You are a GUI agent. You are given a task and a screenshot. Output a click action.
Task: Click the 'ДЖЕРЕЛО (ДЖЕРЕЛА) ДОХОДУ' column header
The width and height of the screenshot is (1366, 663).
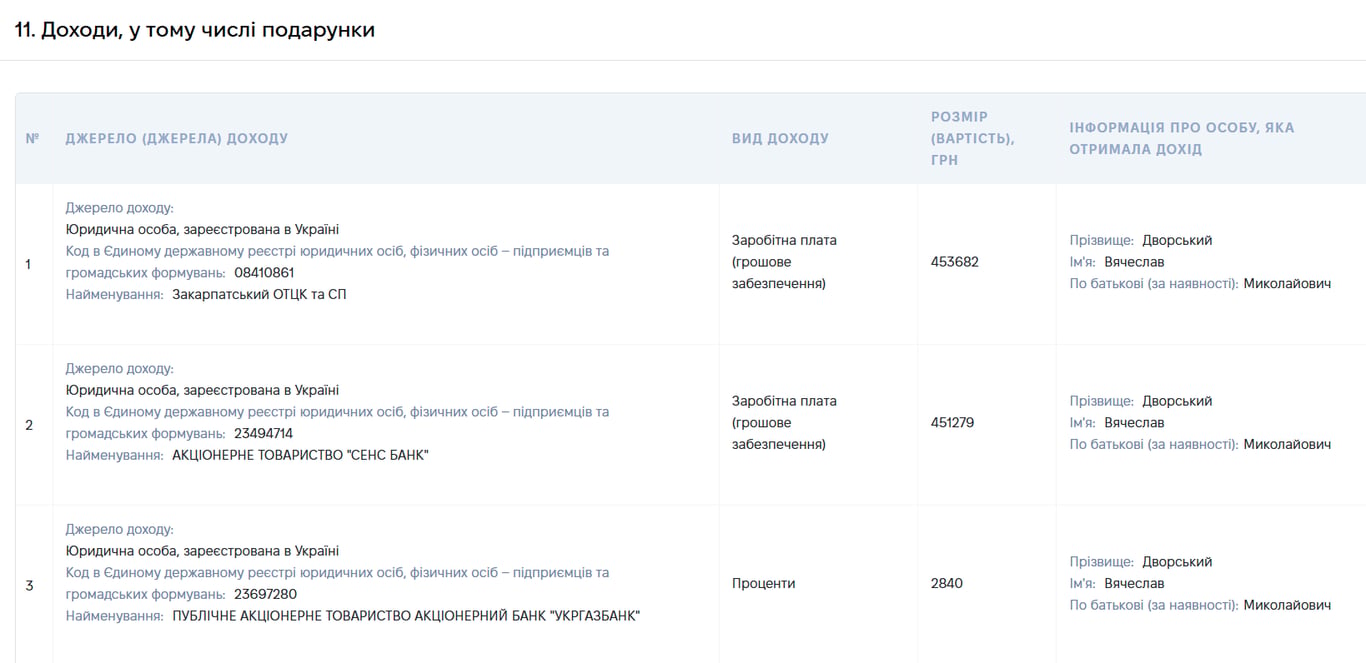pos(177,138)
